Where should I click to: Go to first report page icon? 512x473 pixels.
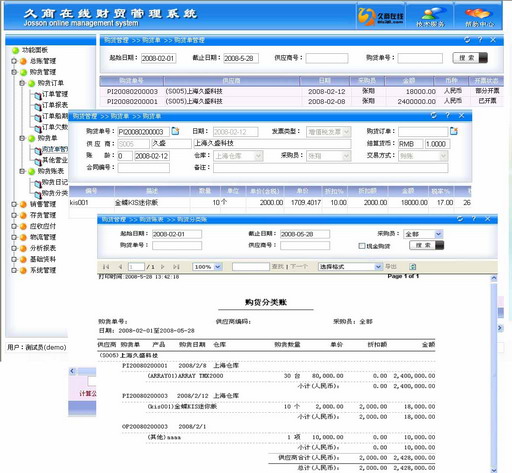pos(106,267)
